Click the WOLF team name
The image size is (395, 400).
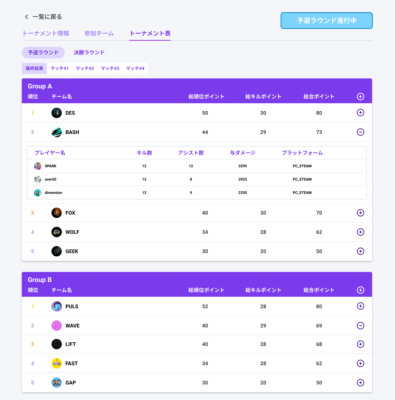(x=72, y=232)
